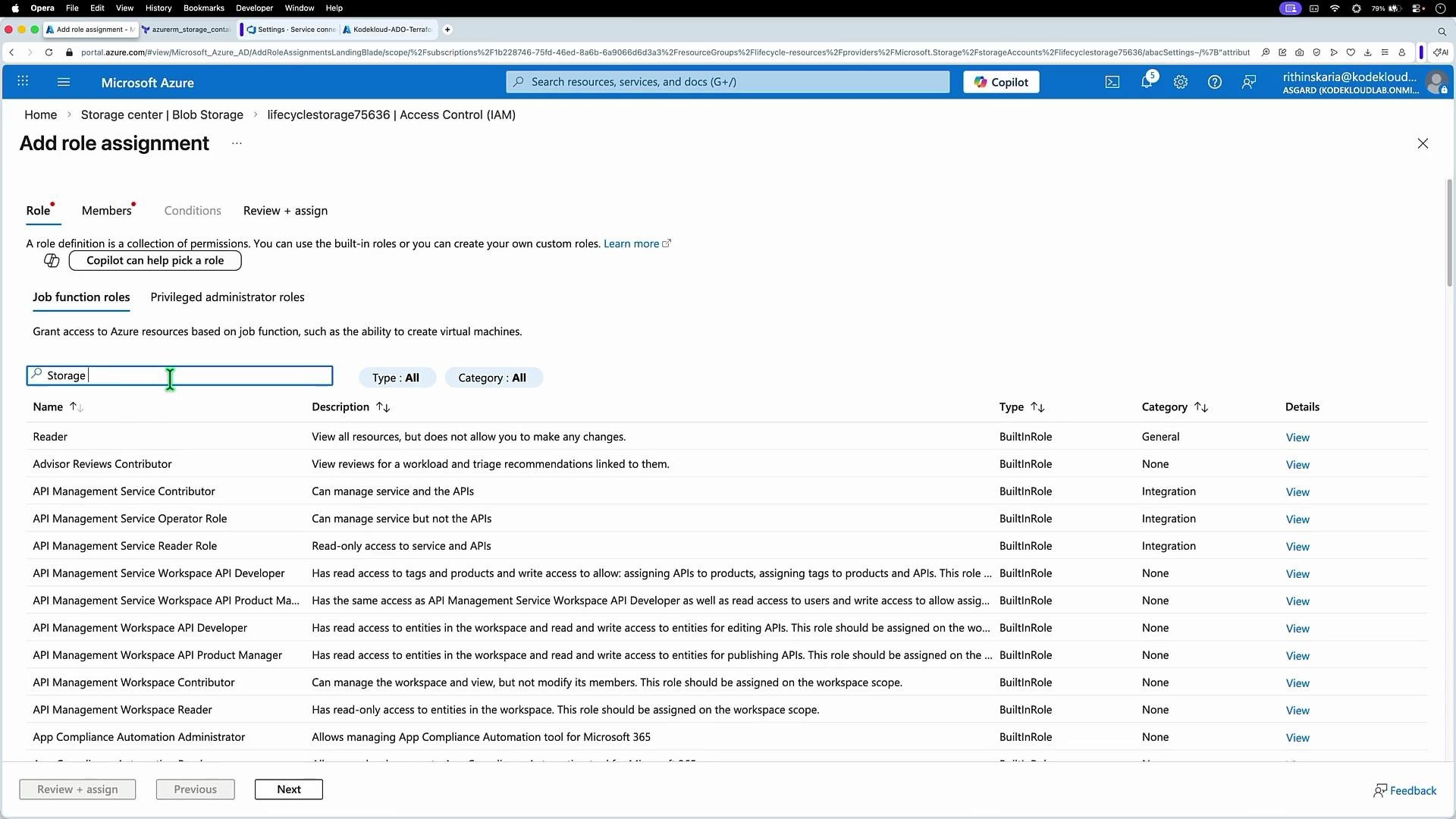
Task: Open Storage center | Blob Storage breadcrumb
Action: (162, 115)
